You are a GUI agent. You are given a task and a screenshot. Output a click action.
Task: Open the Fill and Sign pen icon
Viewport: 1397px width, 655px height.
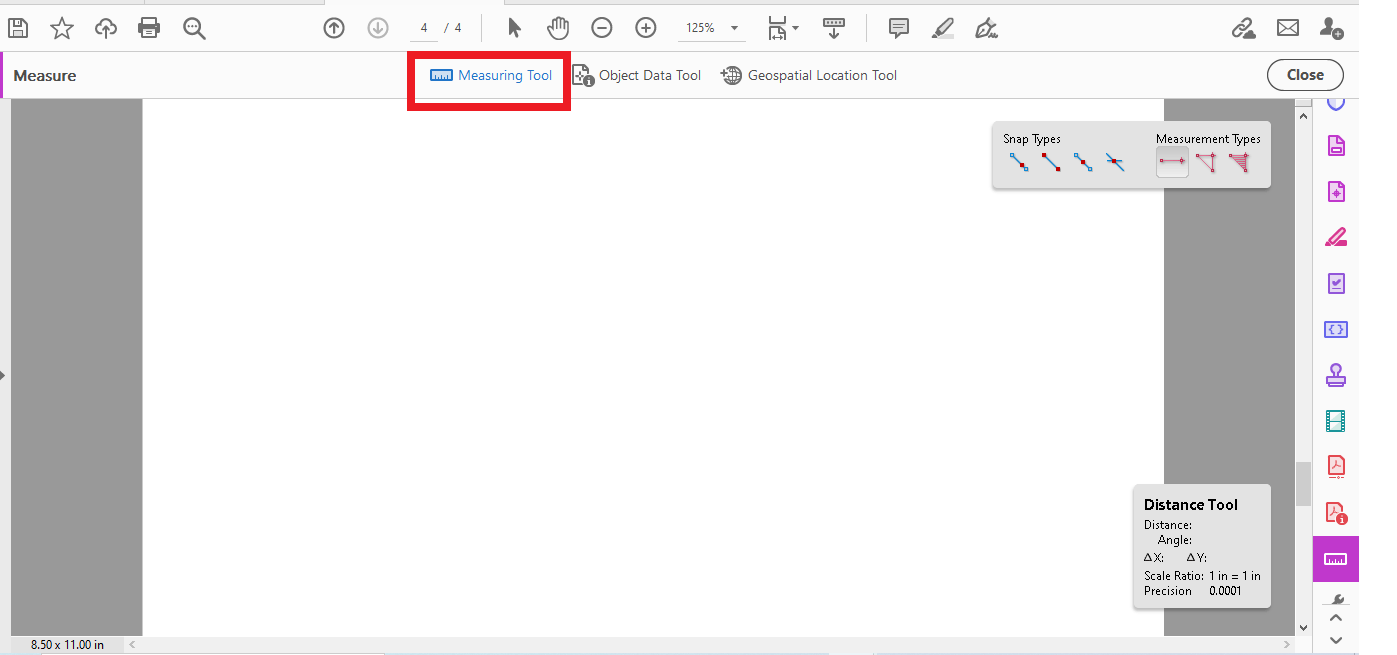986,27
